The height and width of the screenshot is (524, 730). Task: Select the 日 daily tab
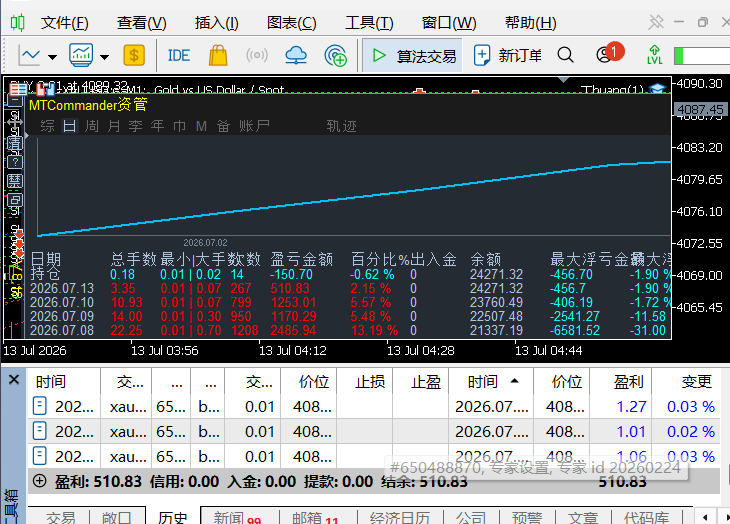click(70, 126)
